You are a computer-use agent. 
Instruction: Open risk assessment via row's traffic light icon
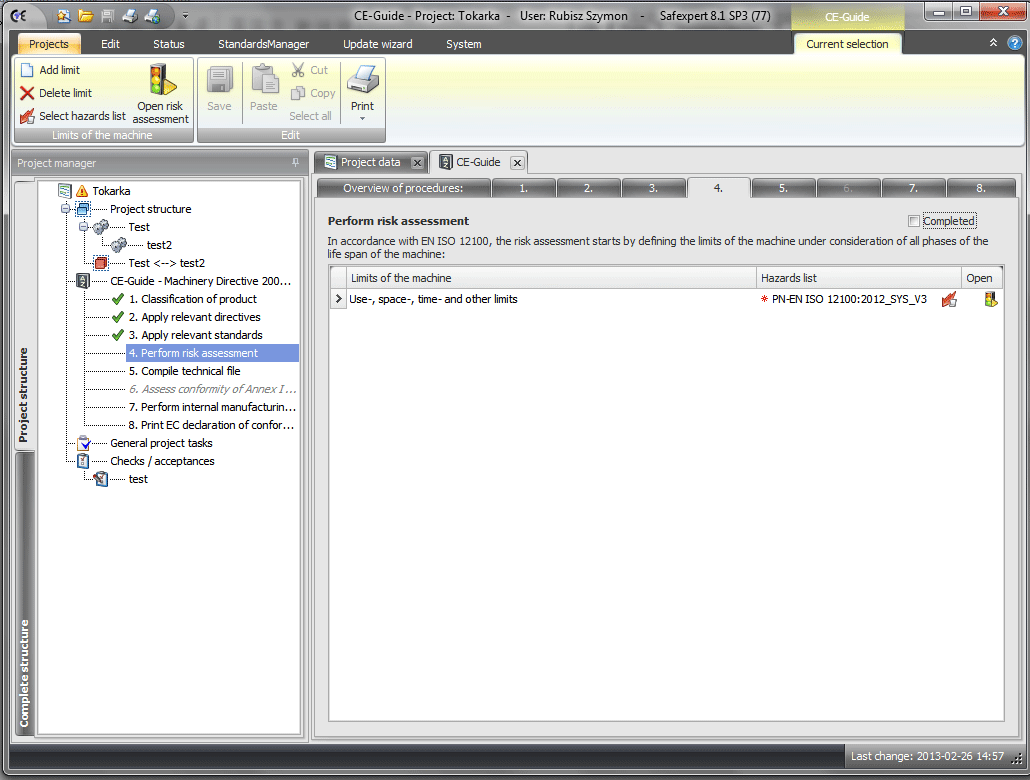click(990, 299)
